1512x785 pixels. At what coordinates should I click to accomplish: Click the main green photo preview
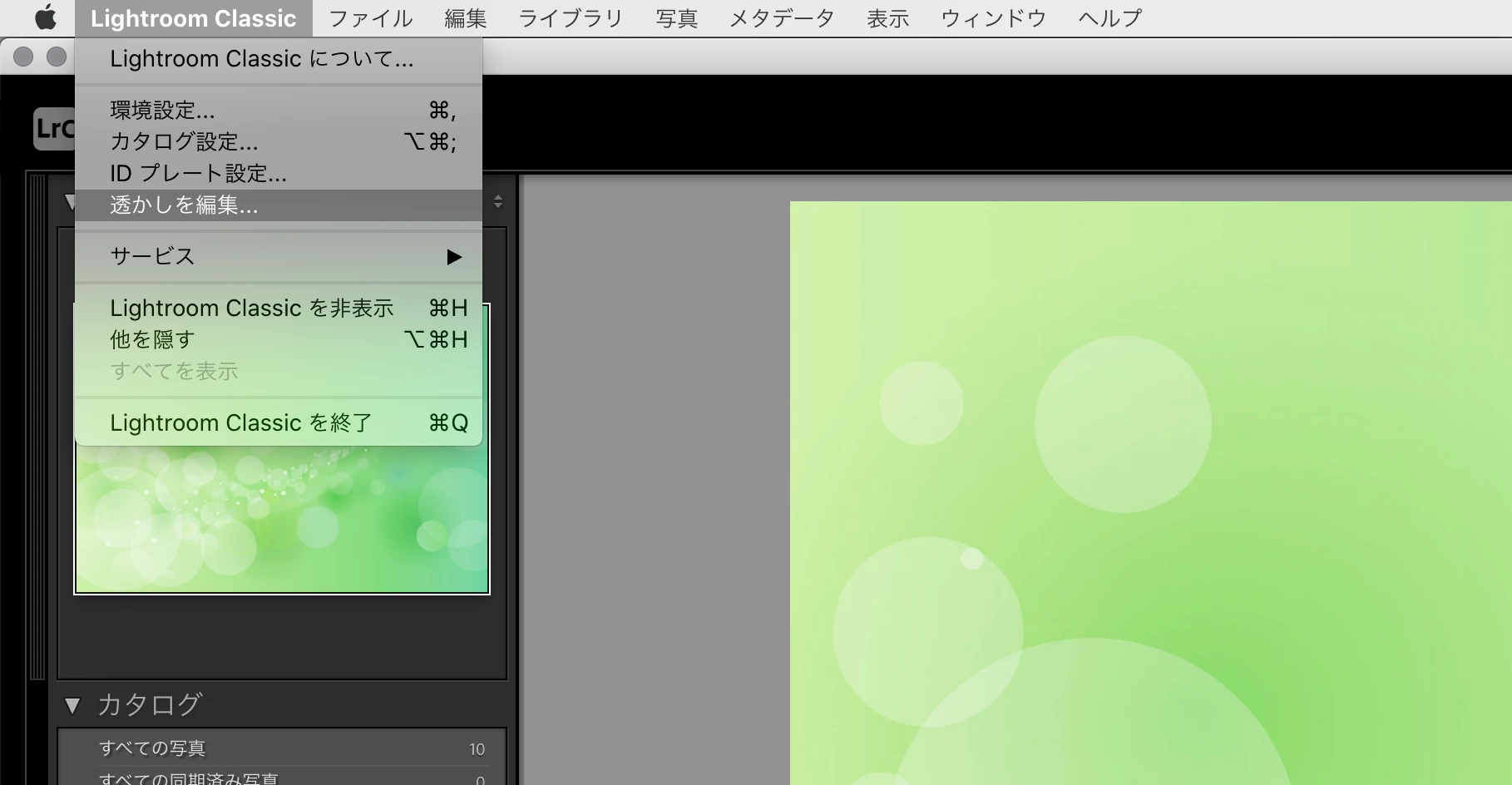[x=1150, y=493]
